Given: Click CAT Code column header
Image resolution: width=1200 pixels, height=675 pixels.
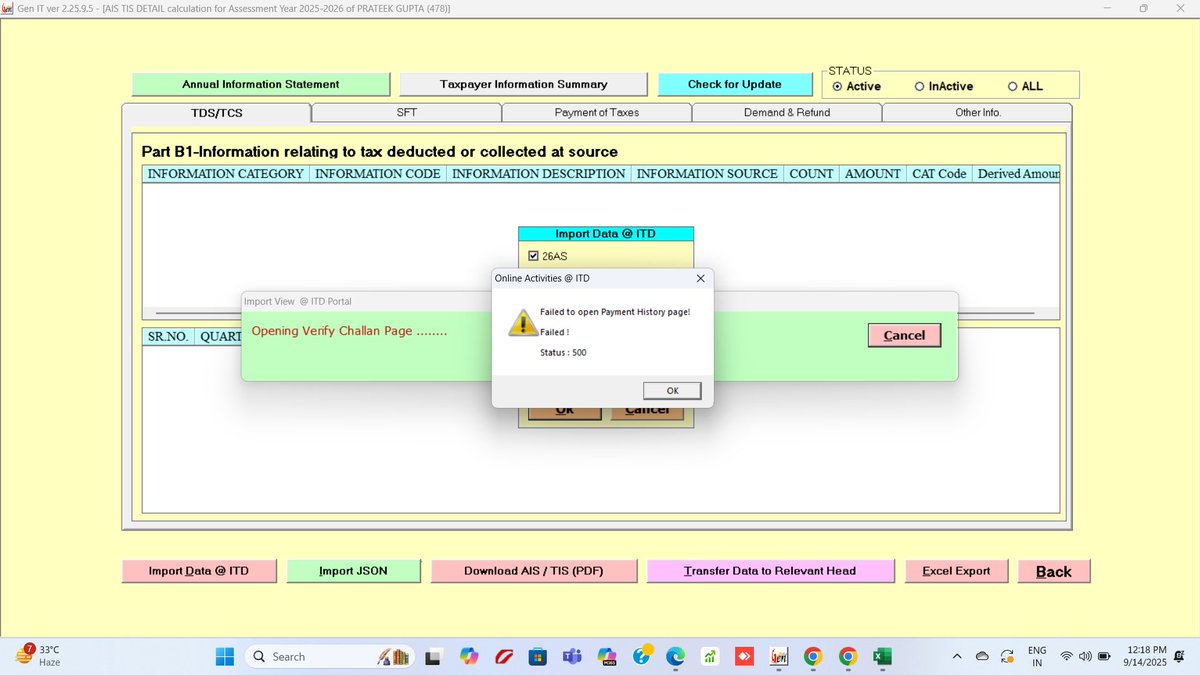Looking at the screenshot, I should (x=939, y=174).
